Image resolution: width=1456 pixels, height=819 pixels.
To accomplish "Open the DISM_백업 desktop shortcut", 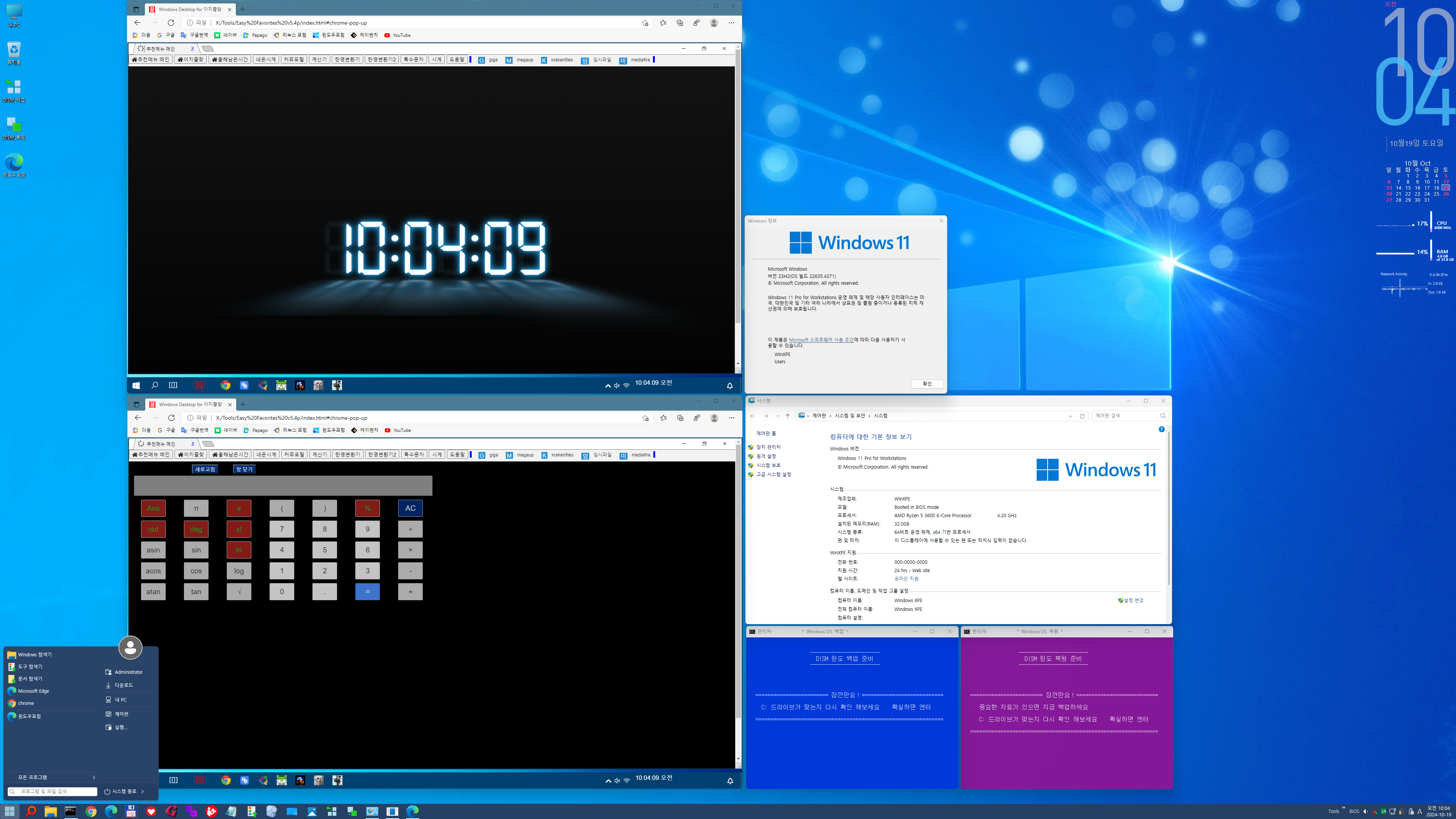I will click(14, 91).
